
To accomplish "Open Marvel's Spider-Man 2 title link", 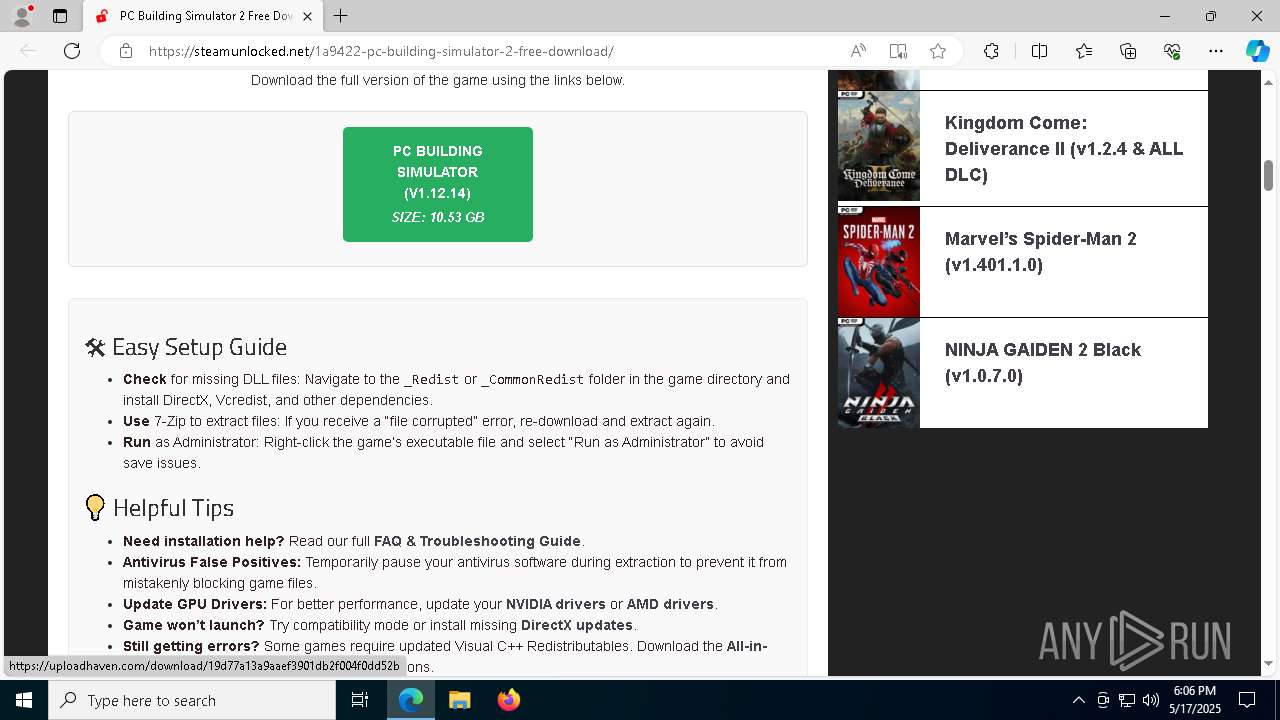I will point(1041,251).
